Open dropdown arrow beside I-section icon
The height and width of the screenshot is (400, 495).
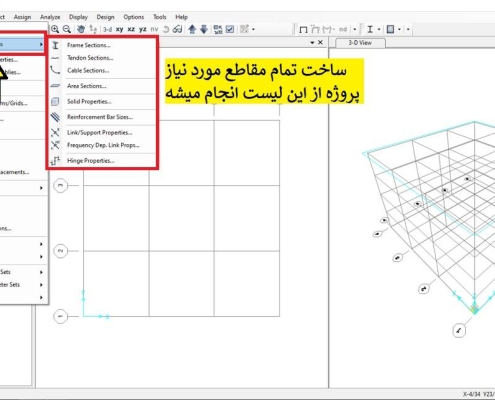[379, 30]
